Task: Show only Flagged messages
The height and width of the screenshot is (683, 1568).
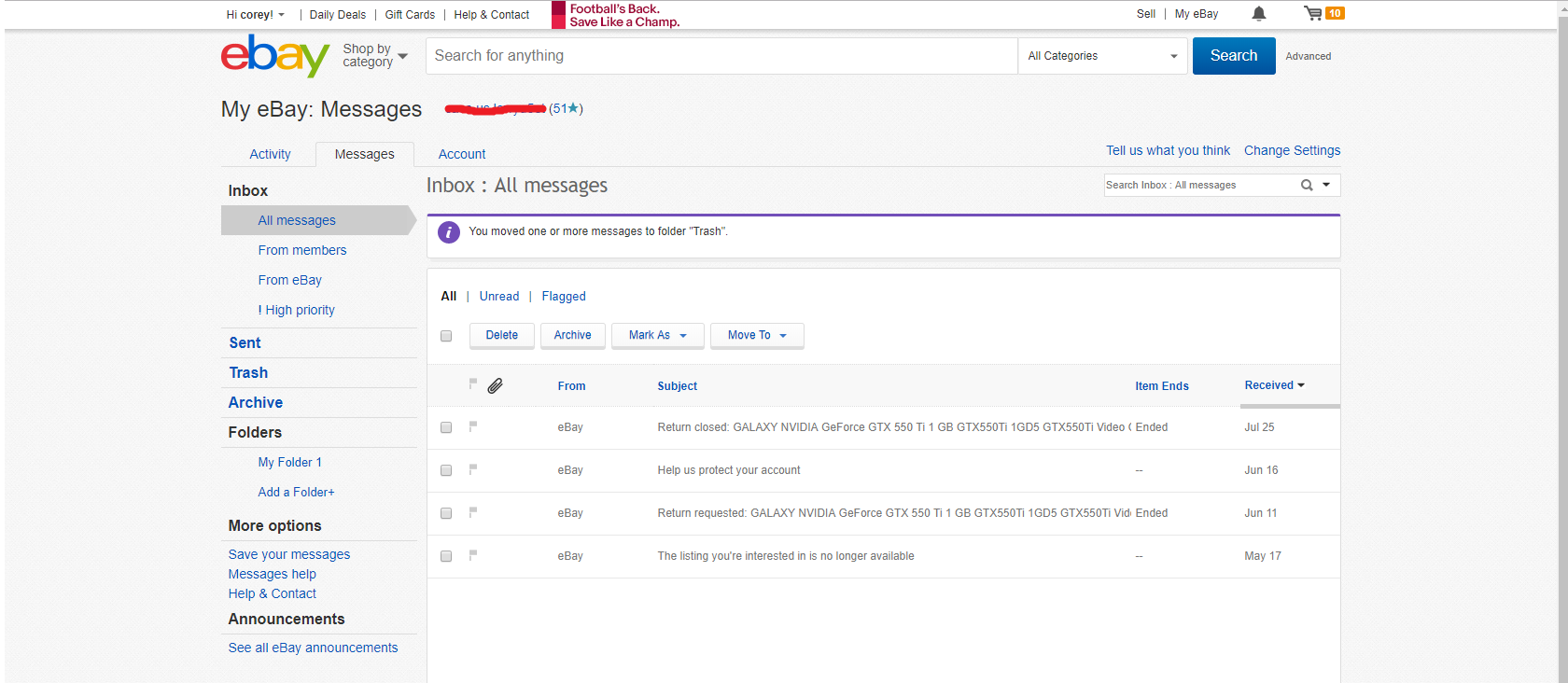Action: (x=564, y=296)
